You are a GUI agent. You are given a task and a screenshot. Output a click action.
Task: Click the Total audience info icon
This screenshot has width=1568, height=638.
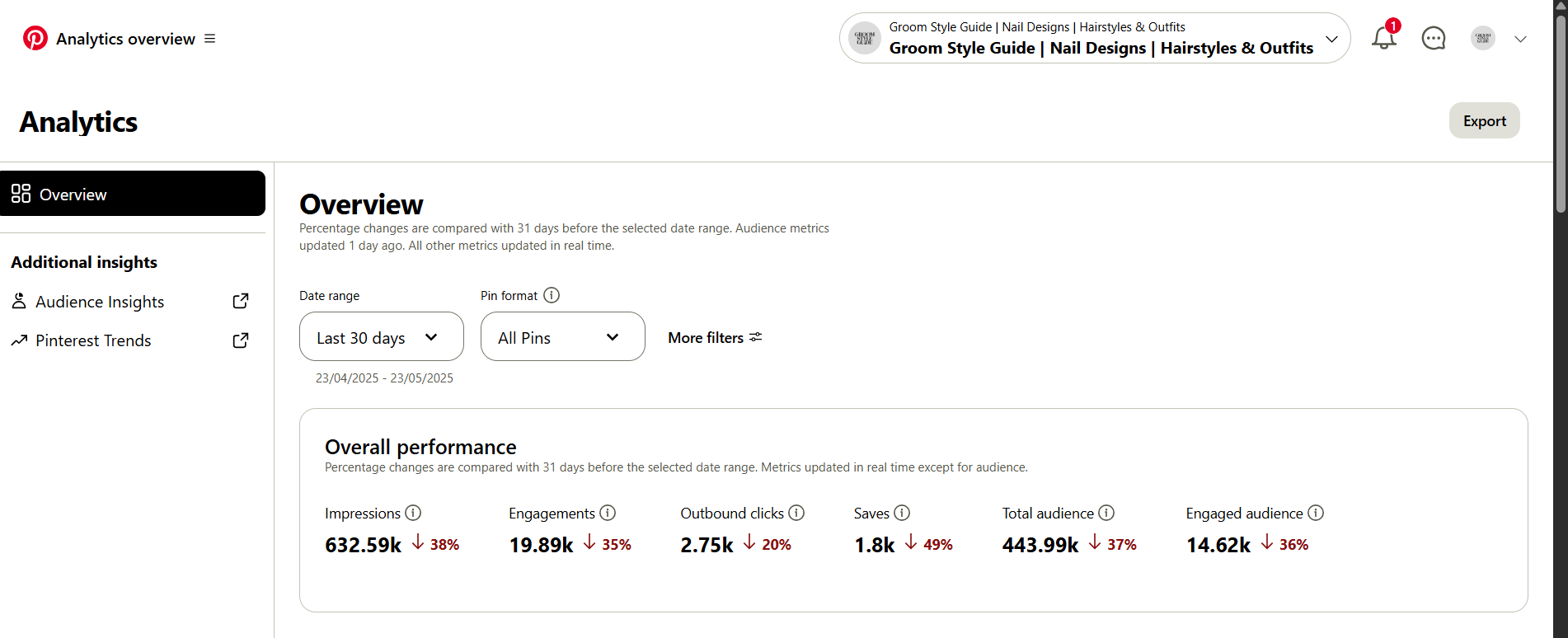click(x=1106, y=513)
